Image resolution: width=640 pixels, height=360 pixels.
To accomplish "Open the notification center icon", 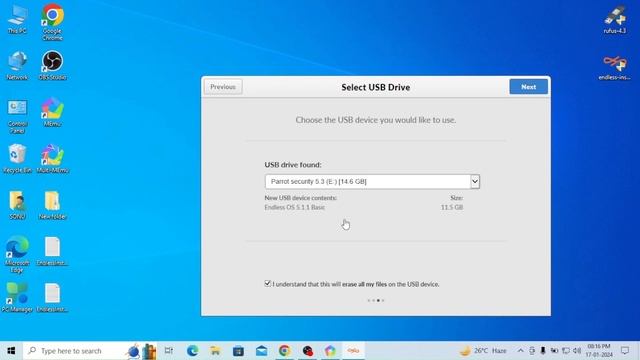I will coord(625,351).
